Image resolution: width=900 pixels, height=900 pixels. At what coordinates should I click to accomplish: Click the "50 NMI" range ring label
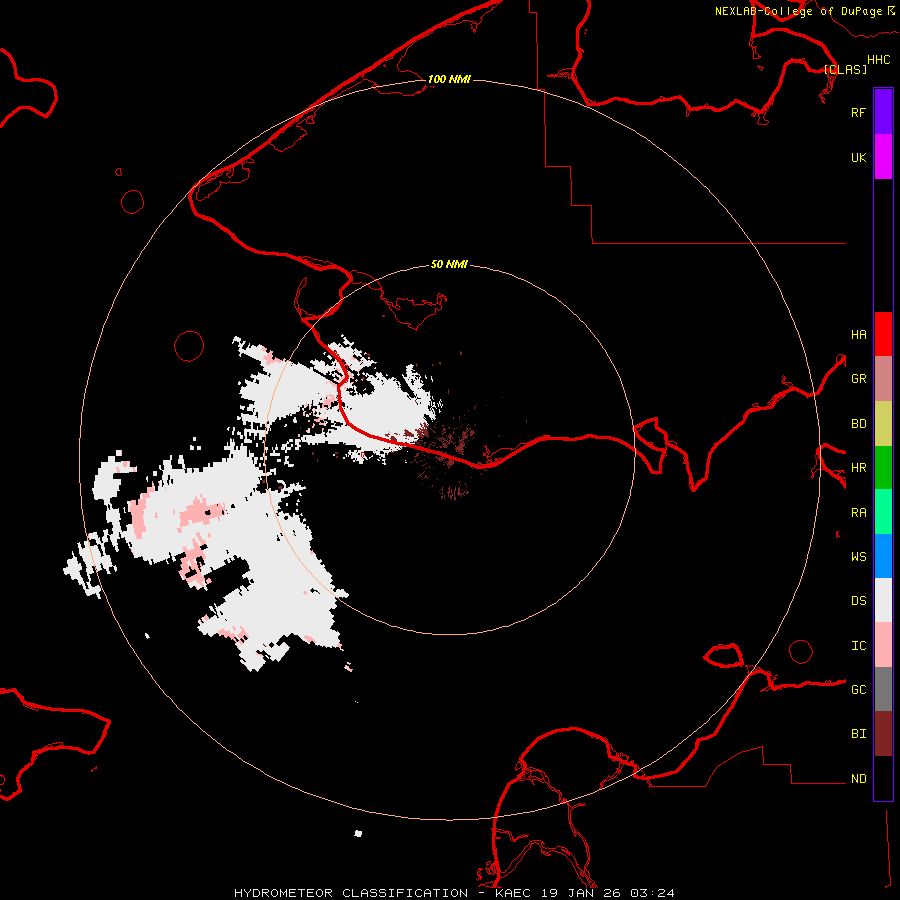tap(449, 265)
